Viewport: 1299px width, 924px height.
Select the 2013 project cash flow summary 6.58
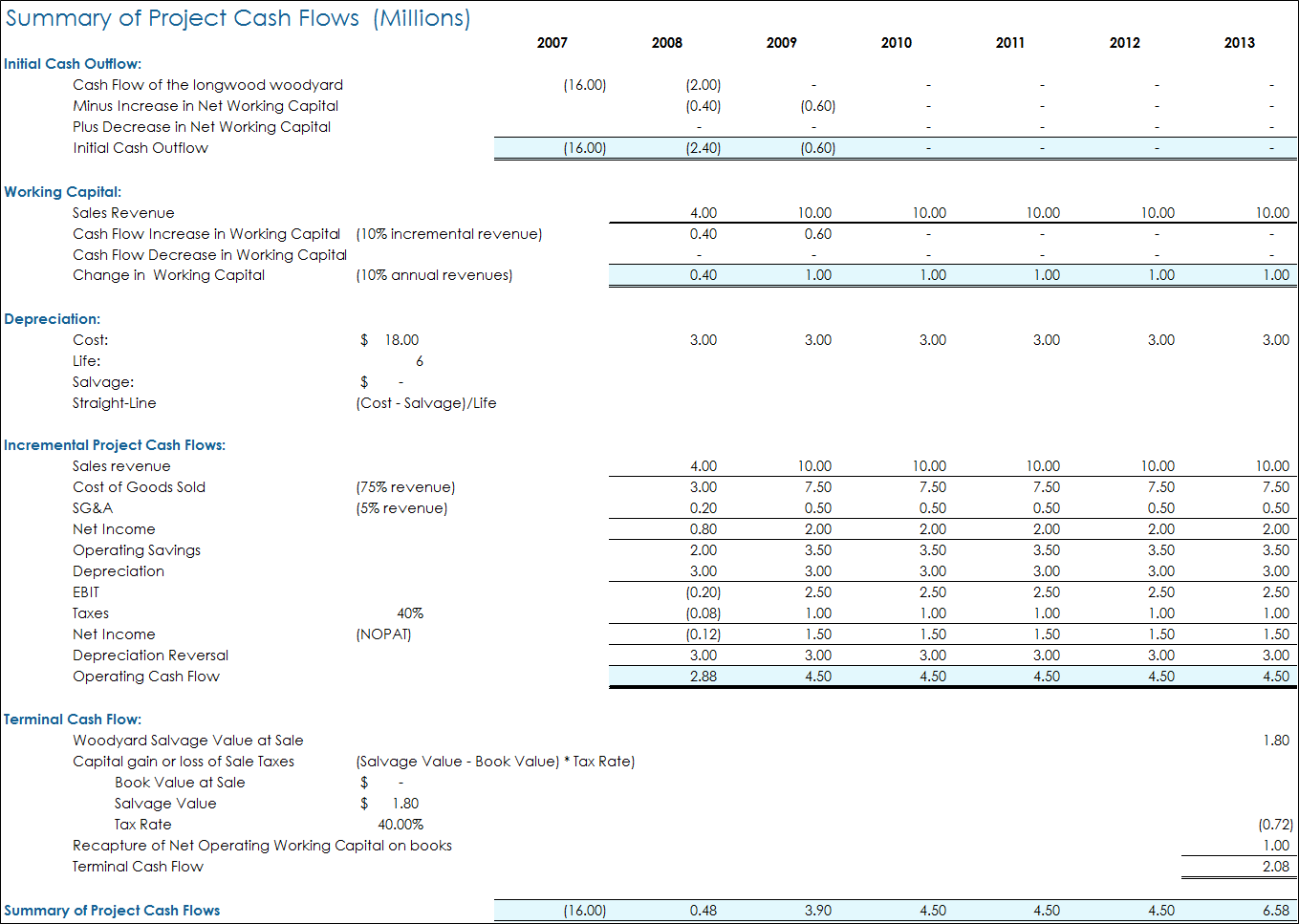pyautogui.click(x=1275, y=911)
